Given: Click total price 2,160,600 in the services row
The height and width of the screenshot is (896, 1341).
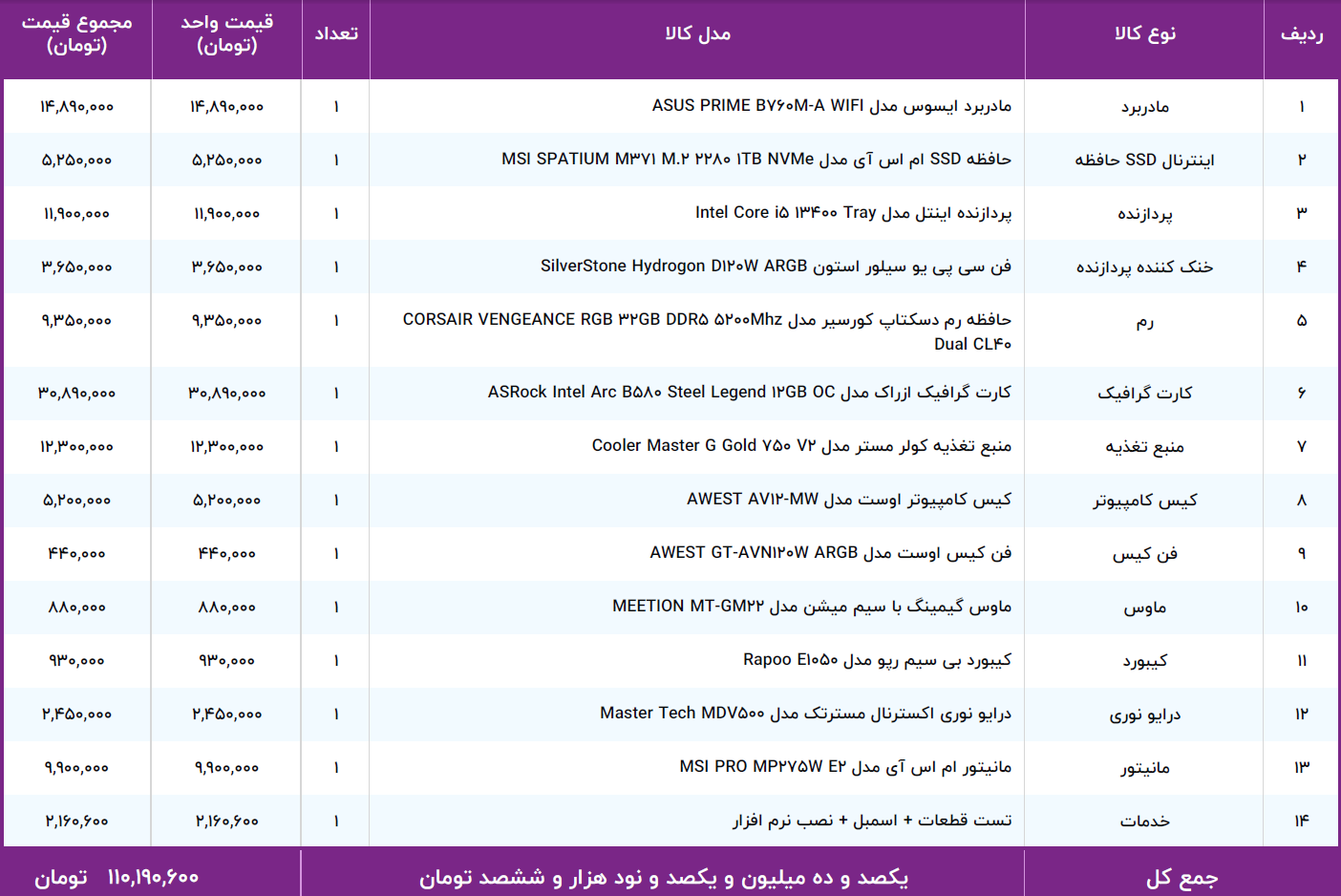Looking at the screenshot, I should [77, 821].
